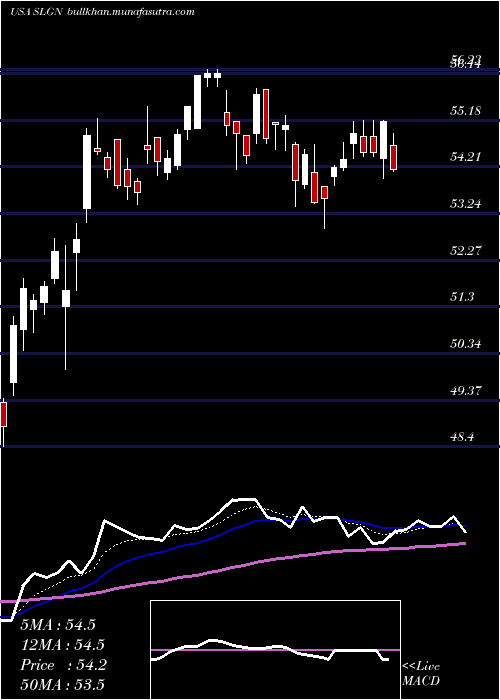The height and width of the screenshot is (700, 500).
Task: Click the '<<Live MACD' label
Action: click(x=421, y=674)
